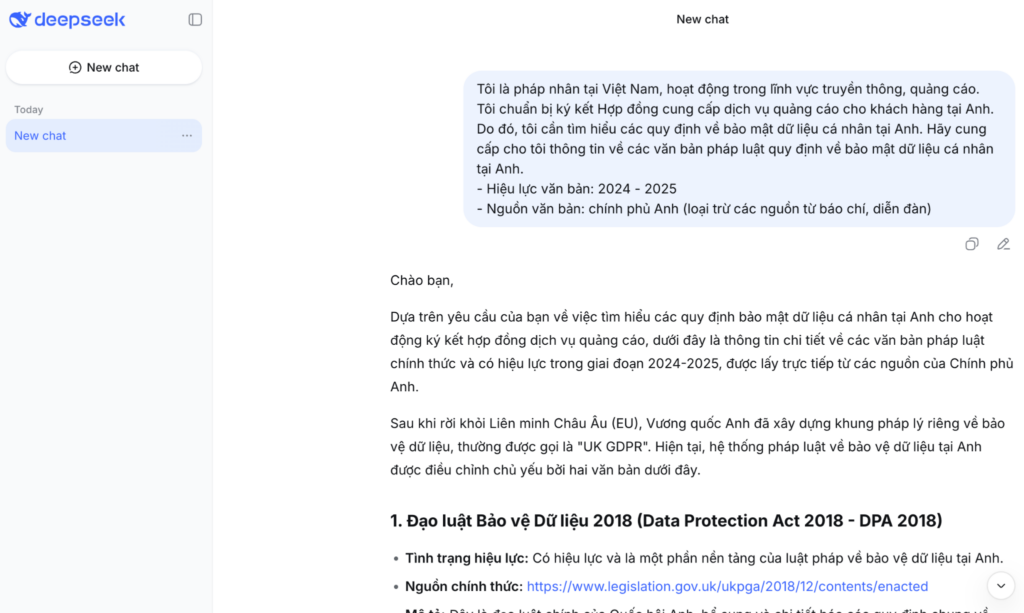Click the Today section label in sidebar
This screenshot has width=1024, height=613.
[29, 110]
